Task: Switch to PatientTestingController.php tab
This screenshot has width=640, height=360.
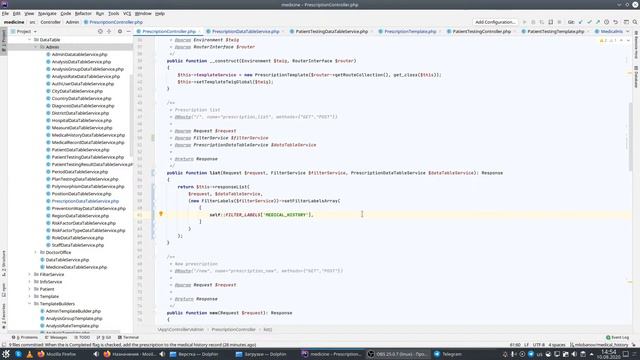Action: pos(481,31)
